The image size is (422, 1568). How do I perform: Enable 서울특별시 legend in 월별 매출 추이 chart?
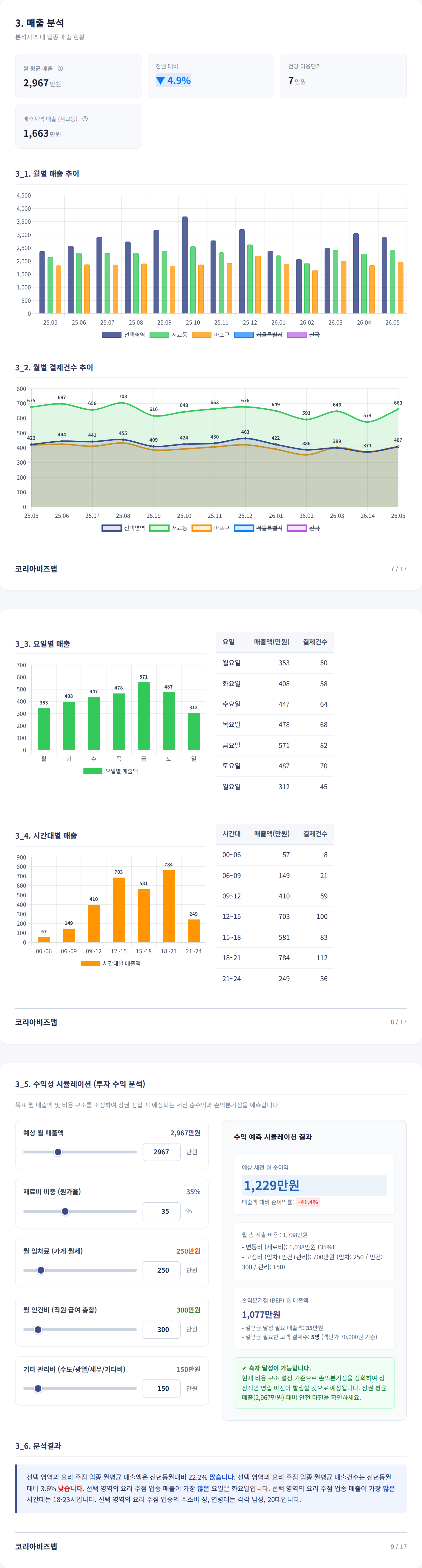258,335
